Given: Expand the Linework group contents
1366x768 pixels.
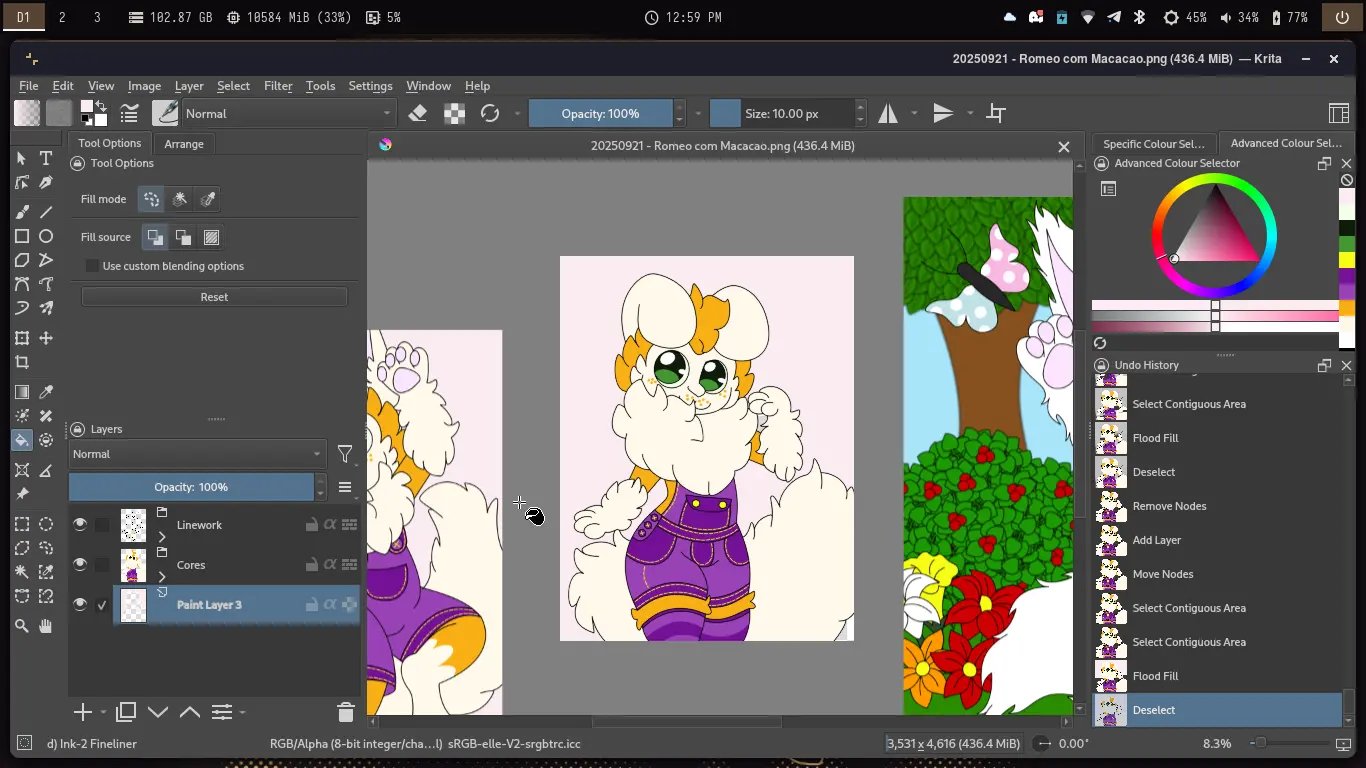Looking at the screenshot, I should [x=162, y=536].
